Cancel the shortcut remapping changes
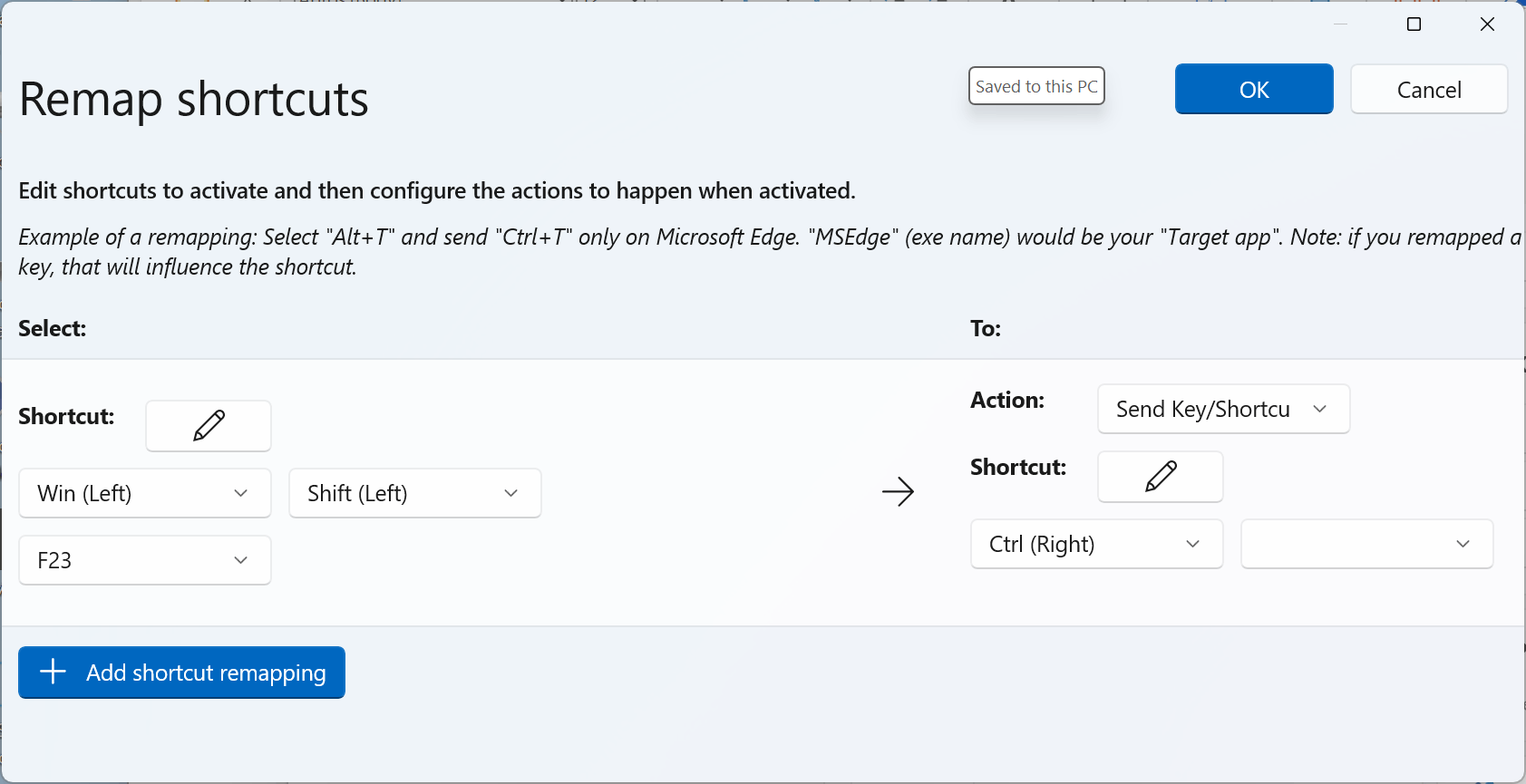The width and height of the screenshot is (1526, 784). pos(1429,90)
